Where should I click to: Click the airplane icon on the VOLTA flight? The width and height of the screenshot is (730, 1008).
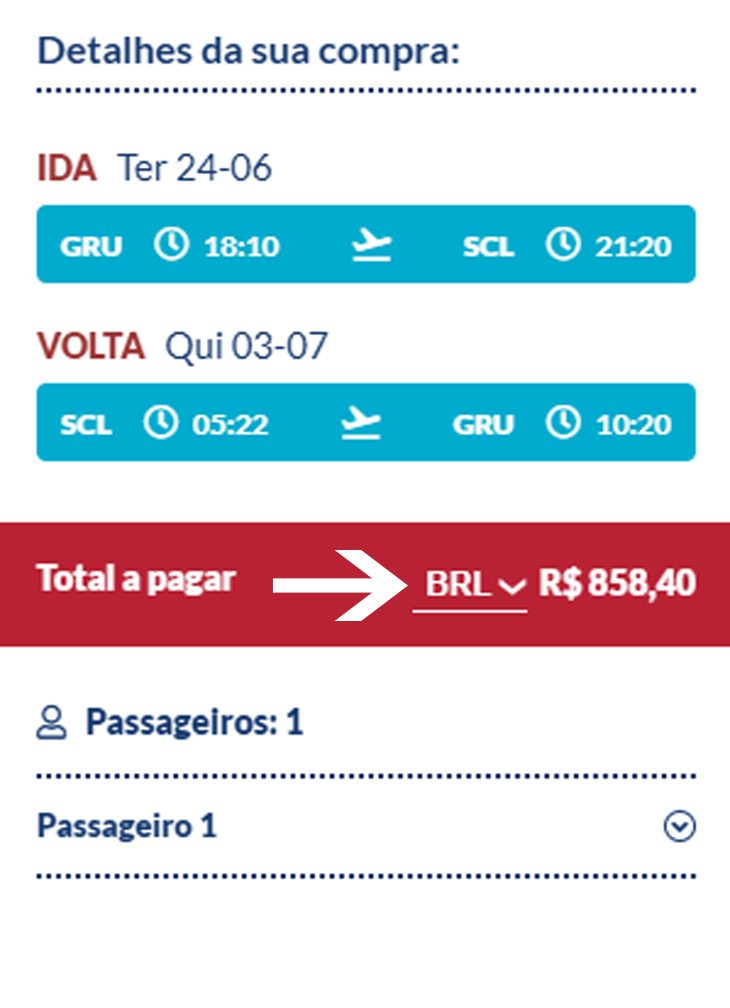361,422
